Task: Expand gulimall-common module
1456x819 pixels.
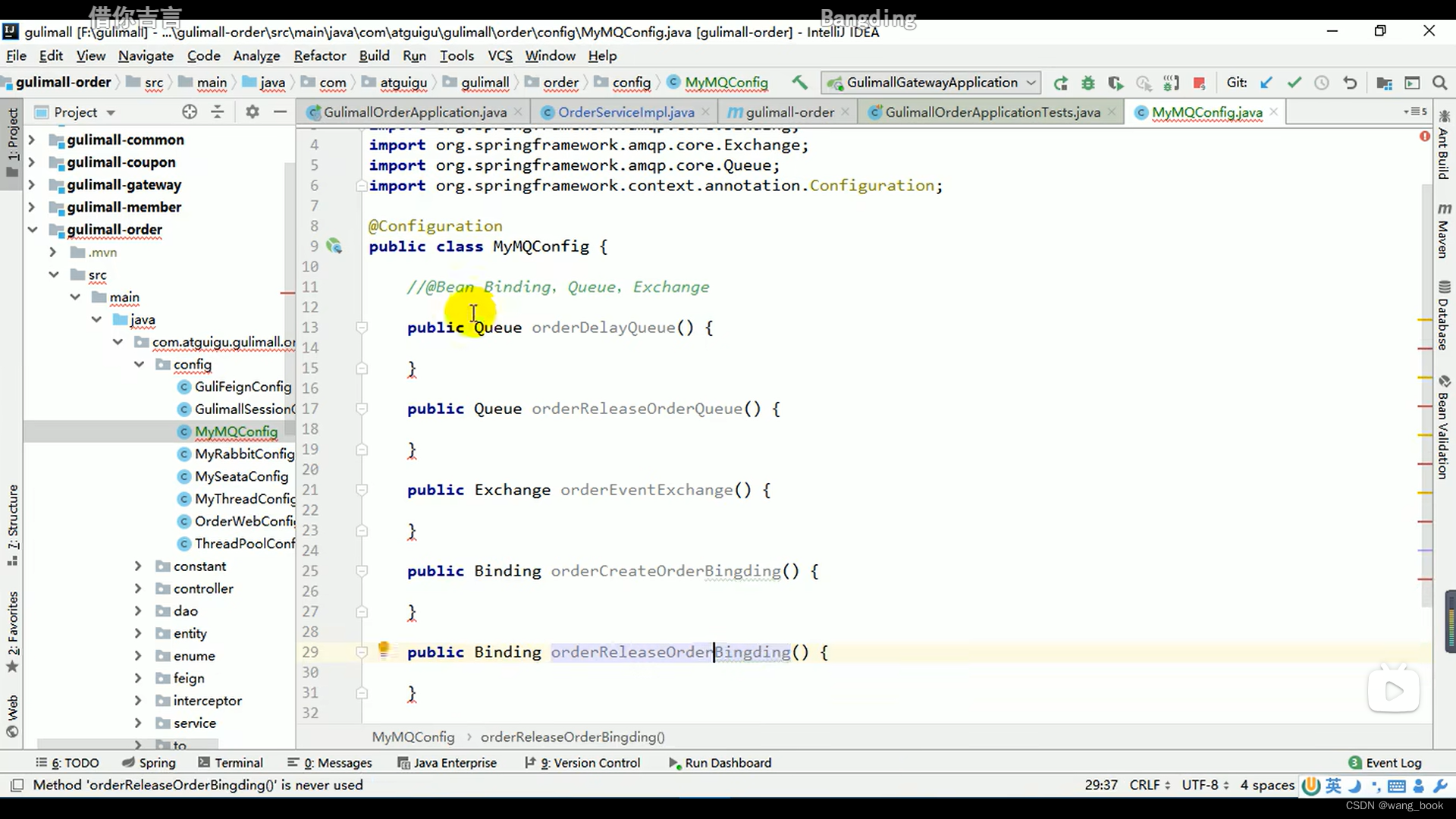Action: (32, 140)
